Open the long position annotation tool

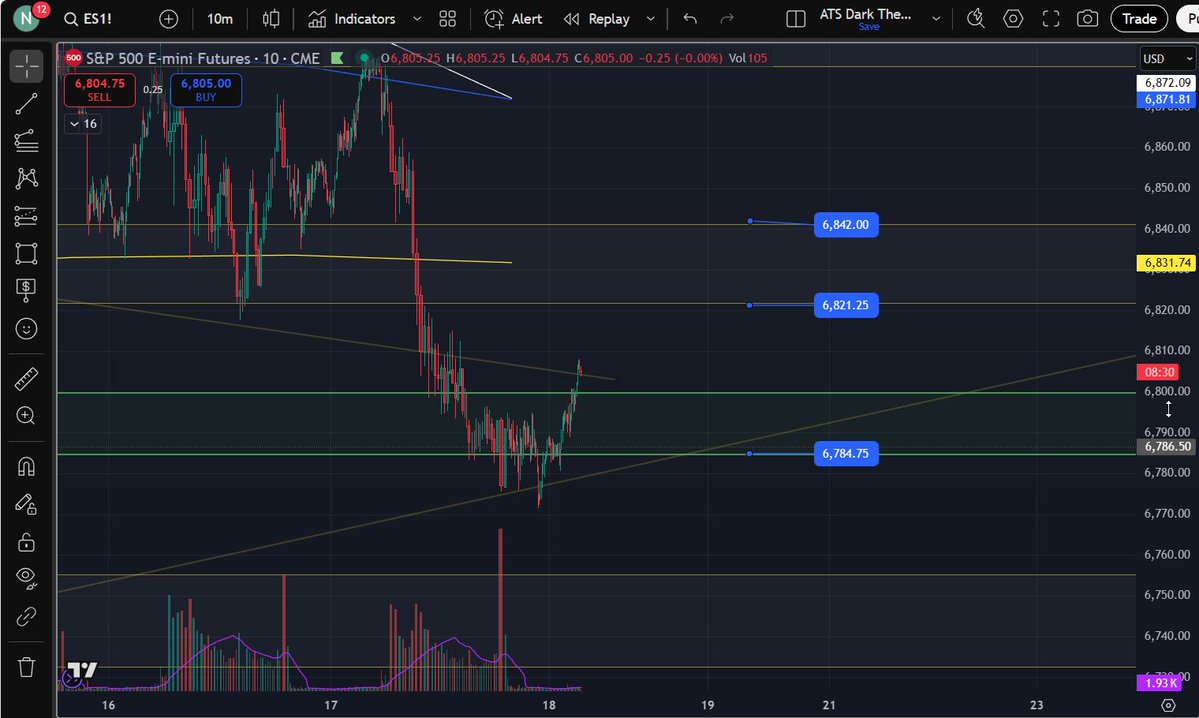[26, 290]
